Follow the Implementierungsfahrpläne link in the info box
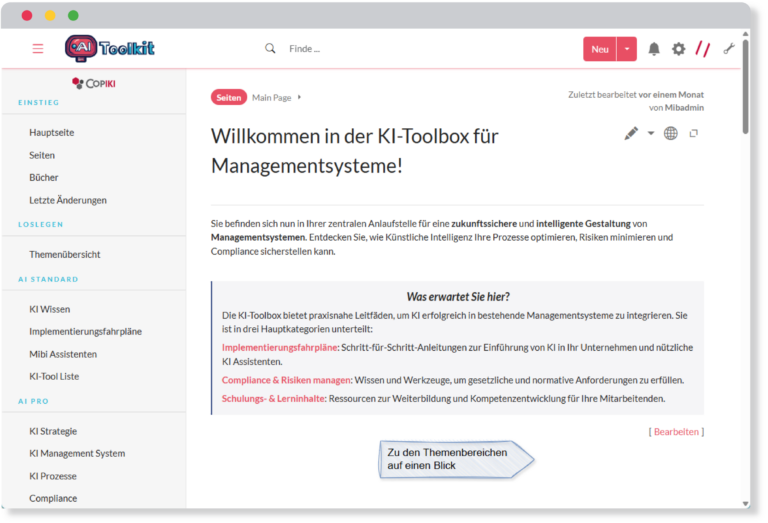The image size is (768, 523). click(279, 347)
